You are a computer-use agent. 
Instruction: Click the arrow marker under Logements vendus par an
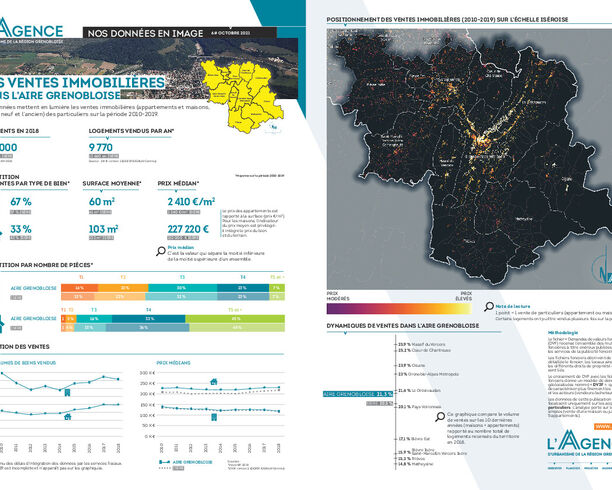[x=107, y=138]
